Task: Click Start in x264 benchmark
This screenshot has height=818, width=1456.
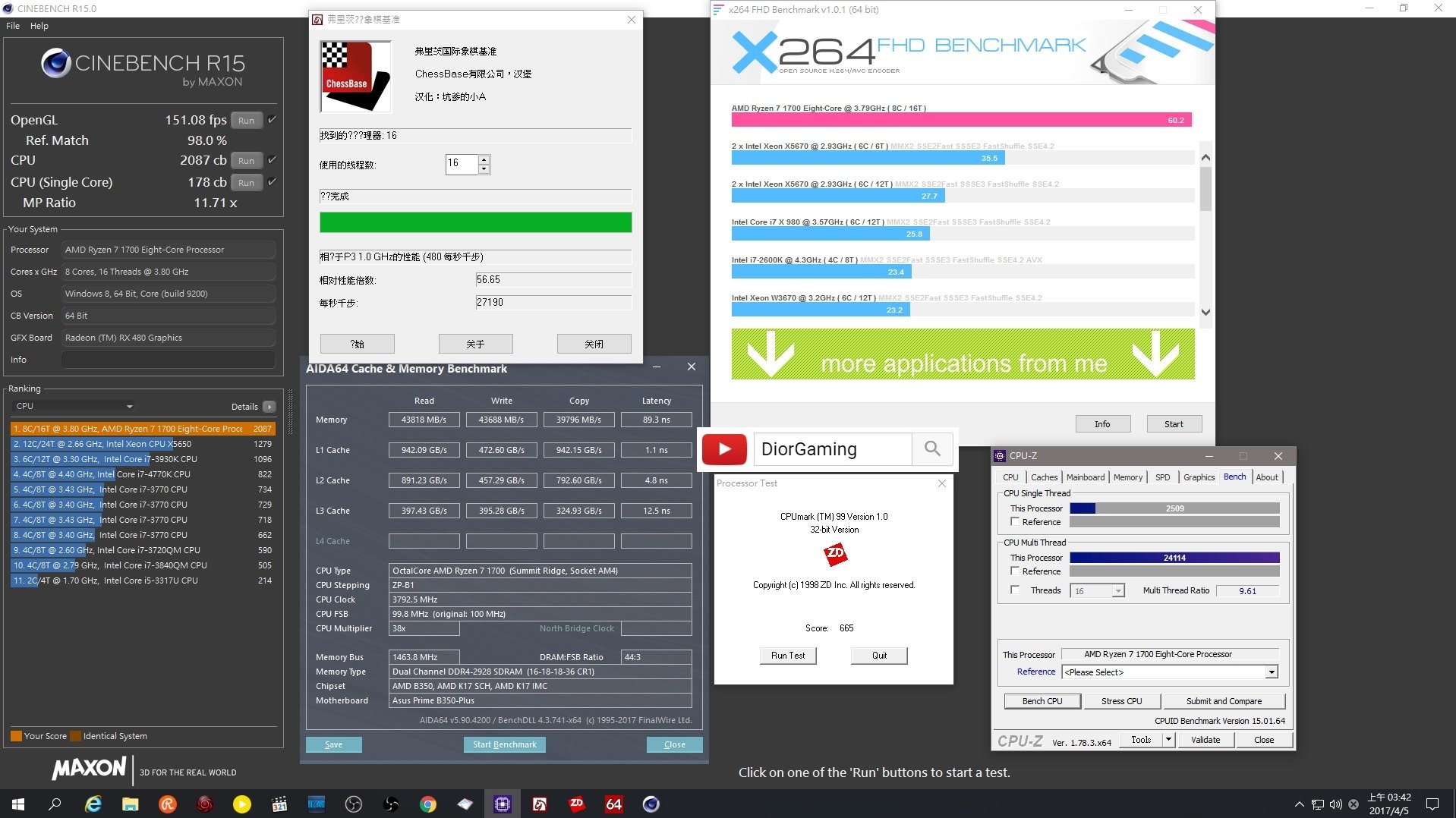Action: [x=1174, y=424]
